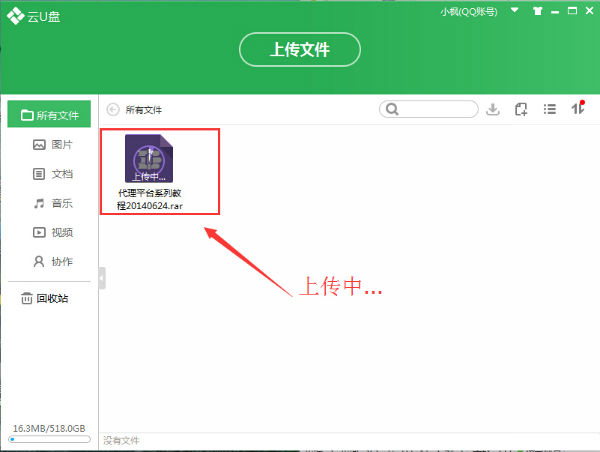
Task: Close the 云U盘 window
Action: (x=590, y=11)
